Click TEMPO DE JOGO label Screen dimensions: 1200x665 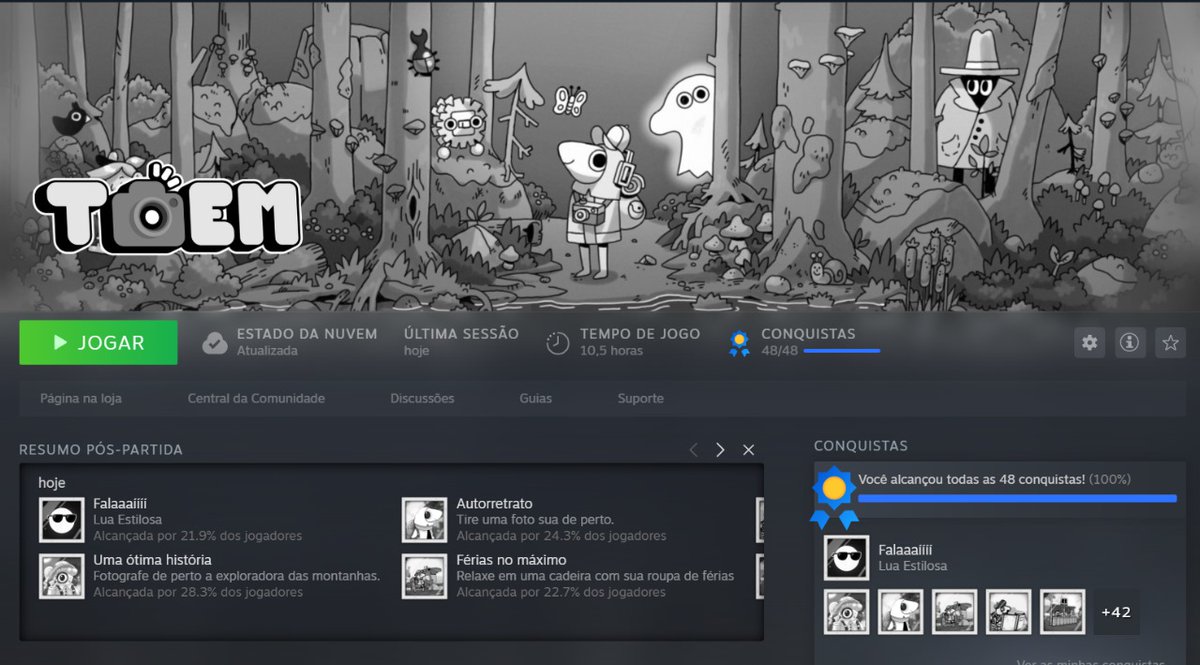pyautogui.click(x=640, y=334)
